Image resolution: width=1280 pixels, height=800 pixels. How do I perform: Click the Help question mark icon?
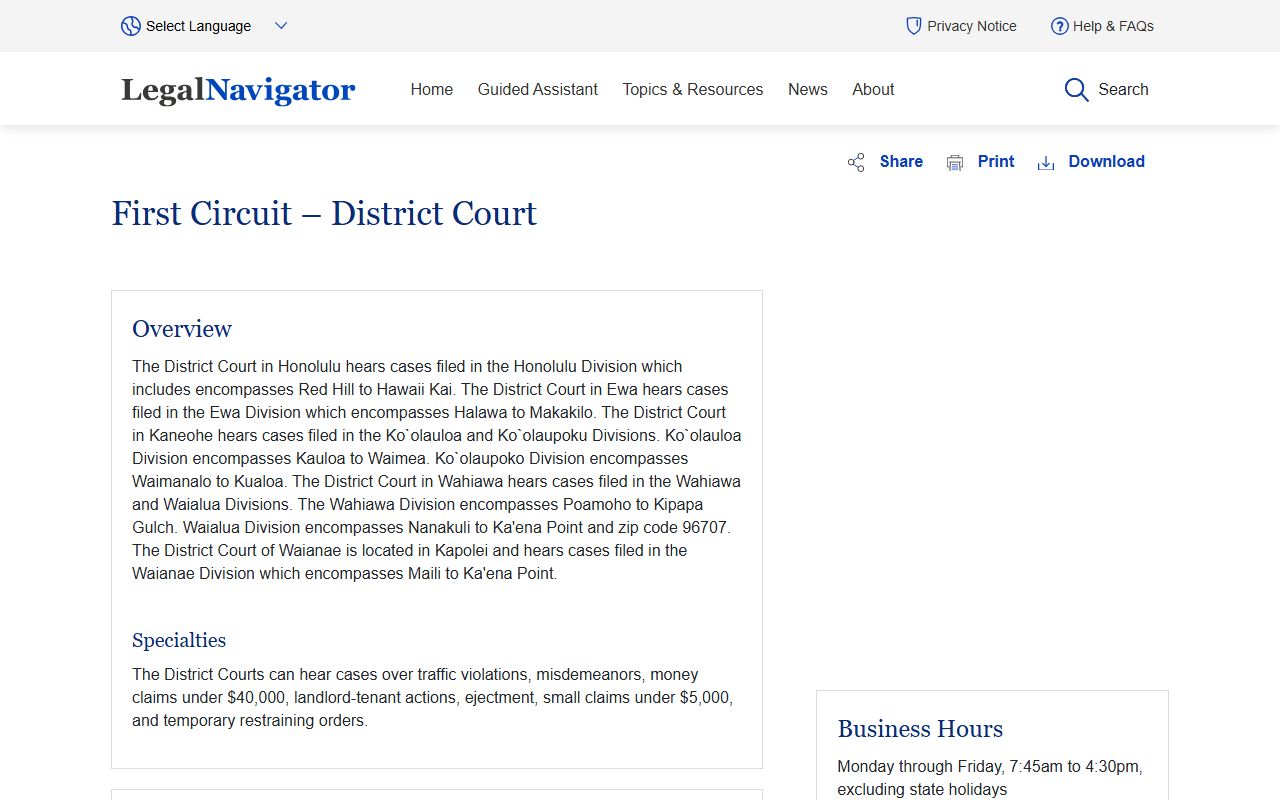click(1059, 26)
